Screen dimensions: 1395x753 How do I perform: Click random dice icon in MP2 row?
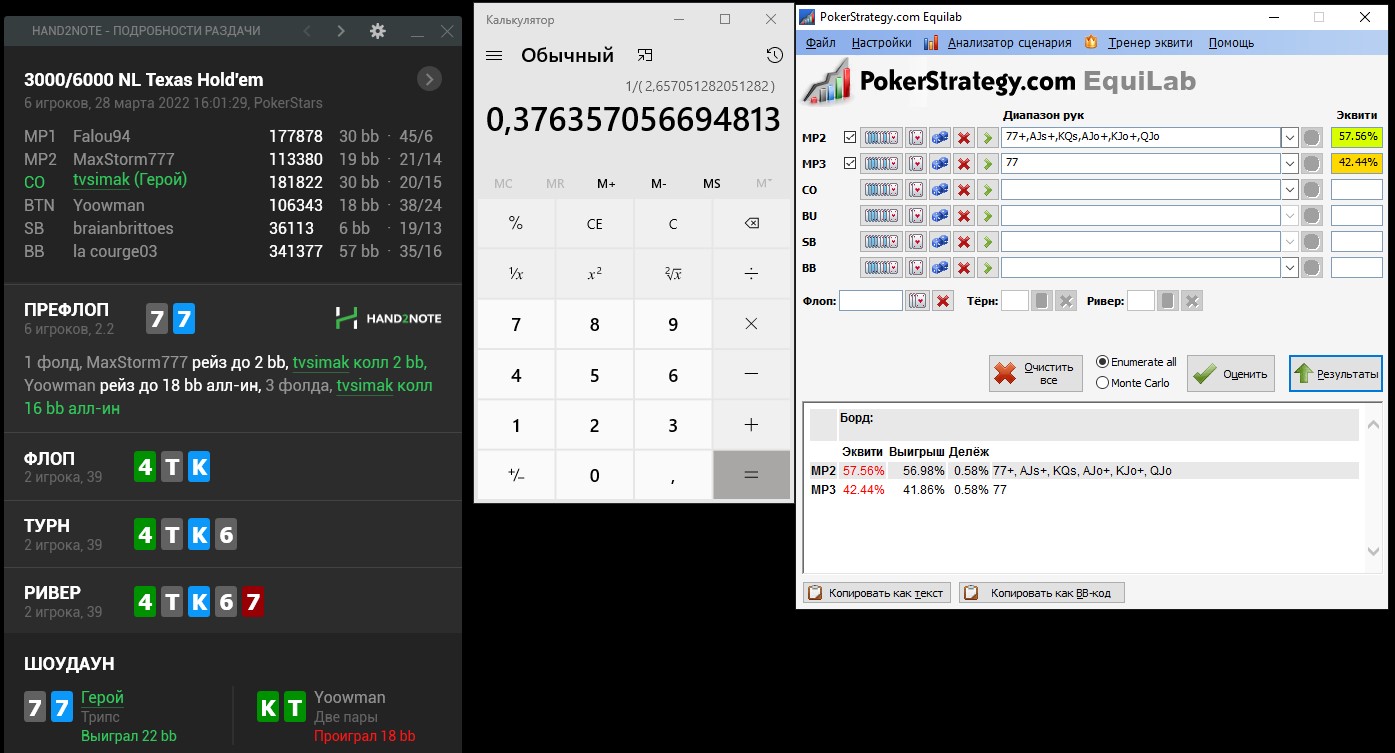click(940, 137)
